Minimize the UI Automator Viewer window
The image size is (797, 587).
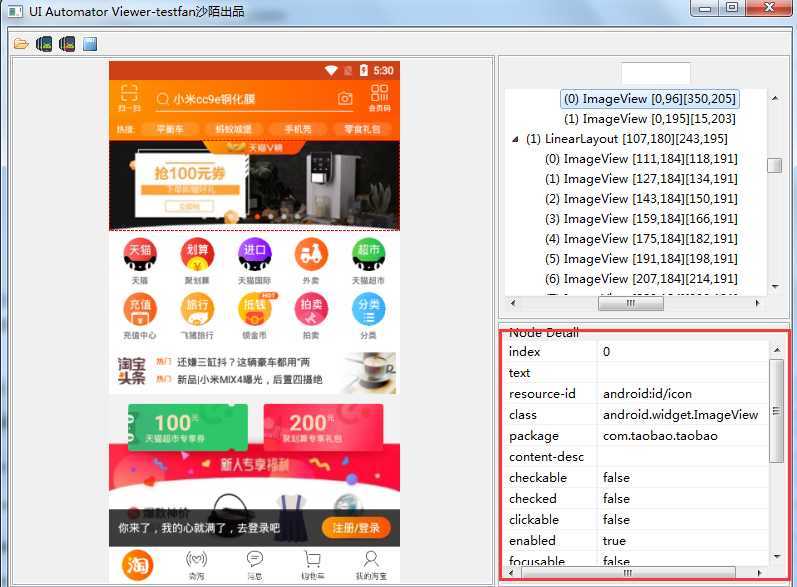click(x=704, y=8)
